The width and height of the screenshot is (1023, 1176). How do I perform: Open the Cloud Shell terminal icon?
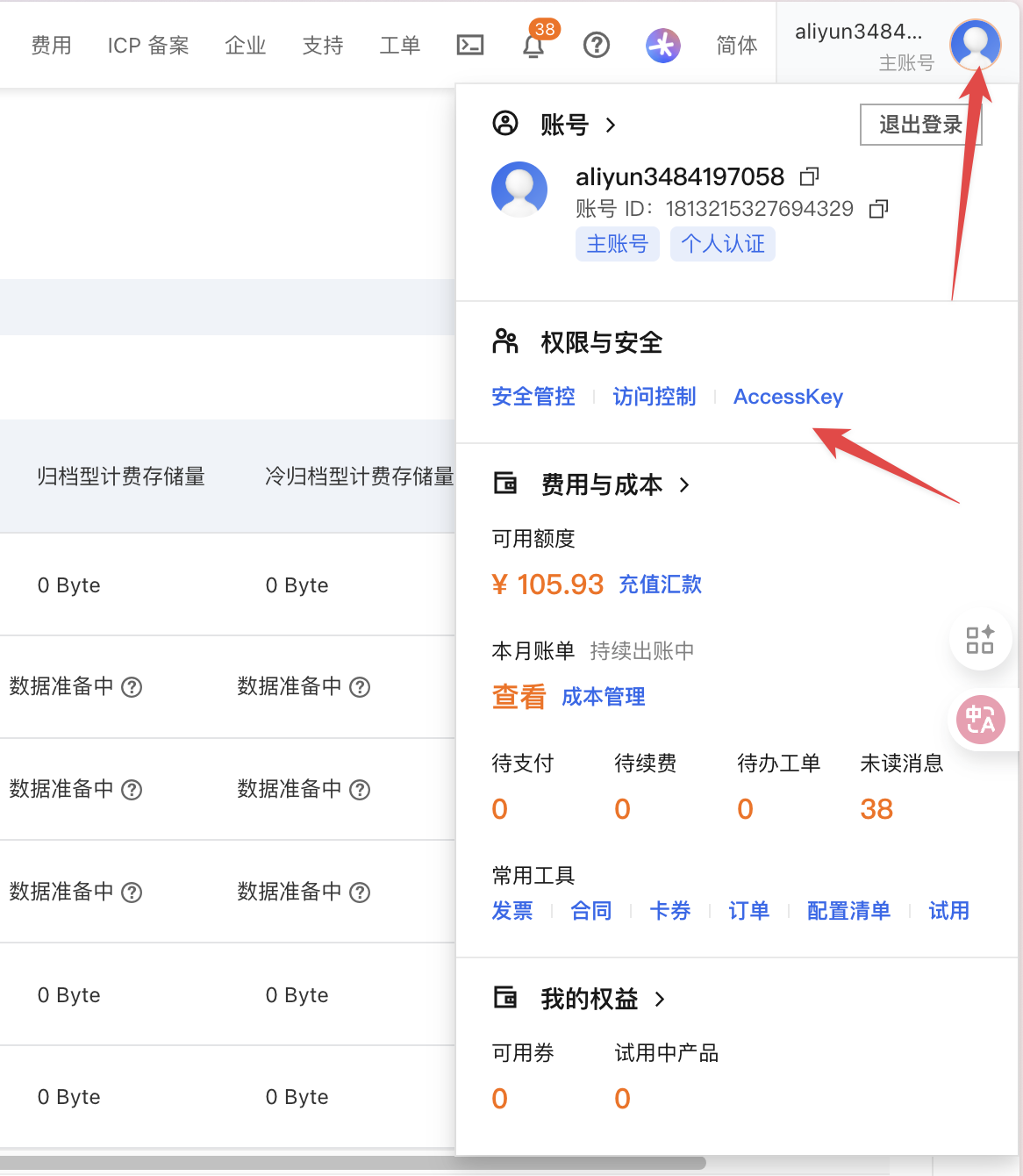click(470, 45)
